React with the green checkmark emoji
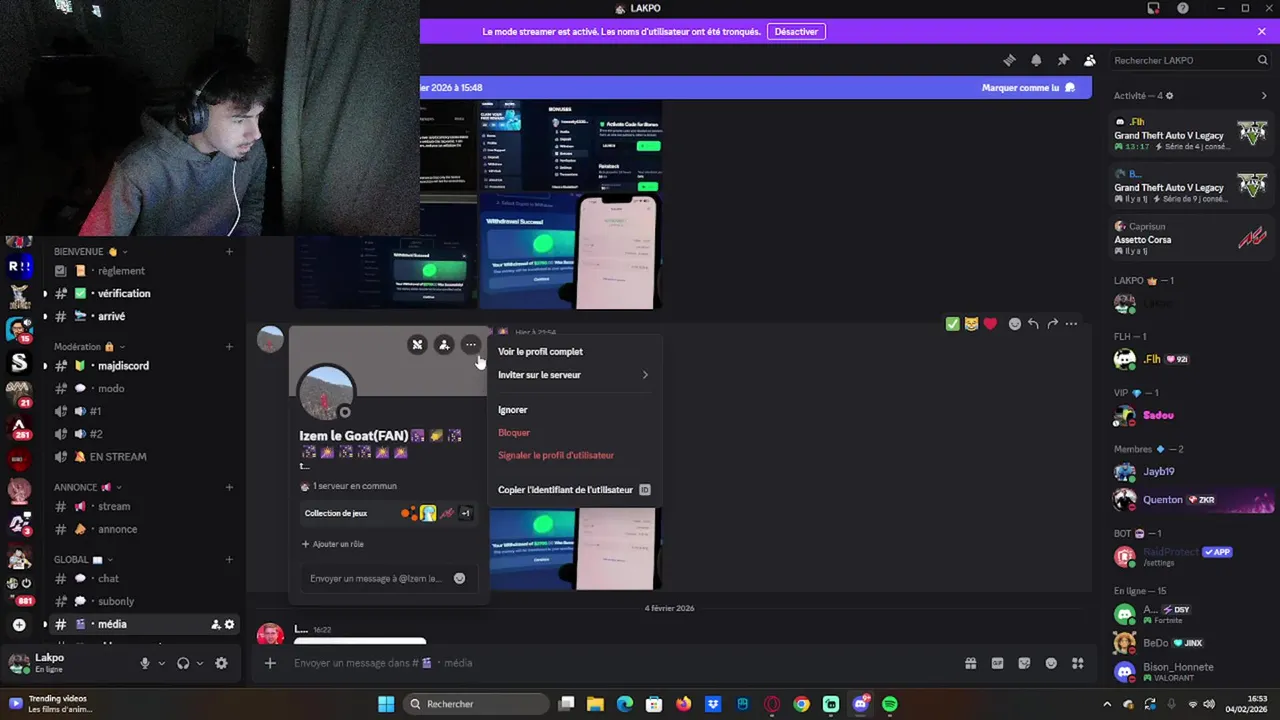 click(952, 324)
